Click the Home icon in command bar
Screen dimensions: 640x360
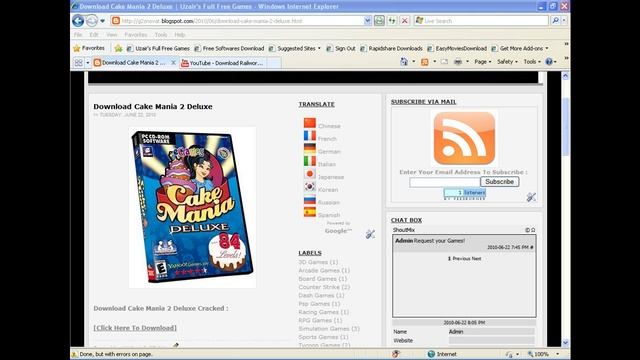pyautogui.click(x=404, y=62)
